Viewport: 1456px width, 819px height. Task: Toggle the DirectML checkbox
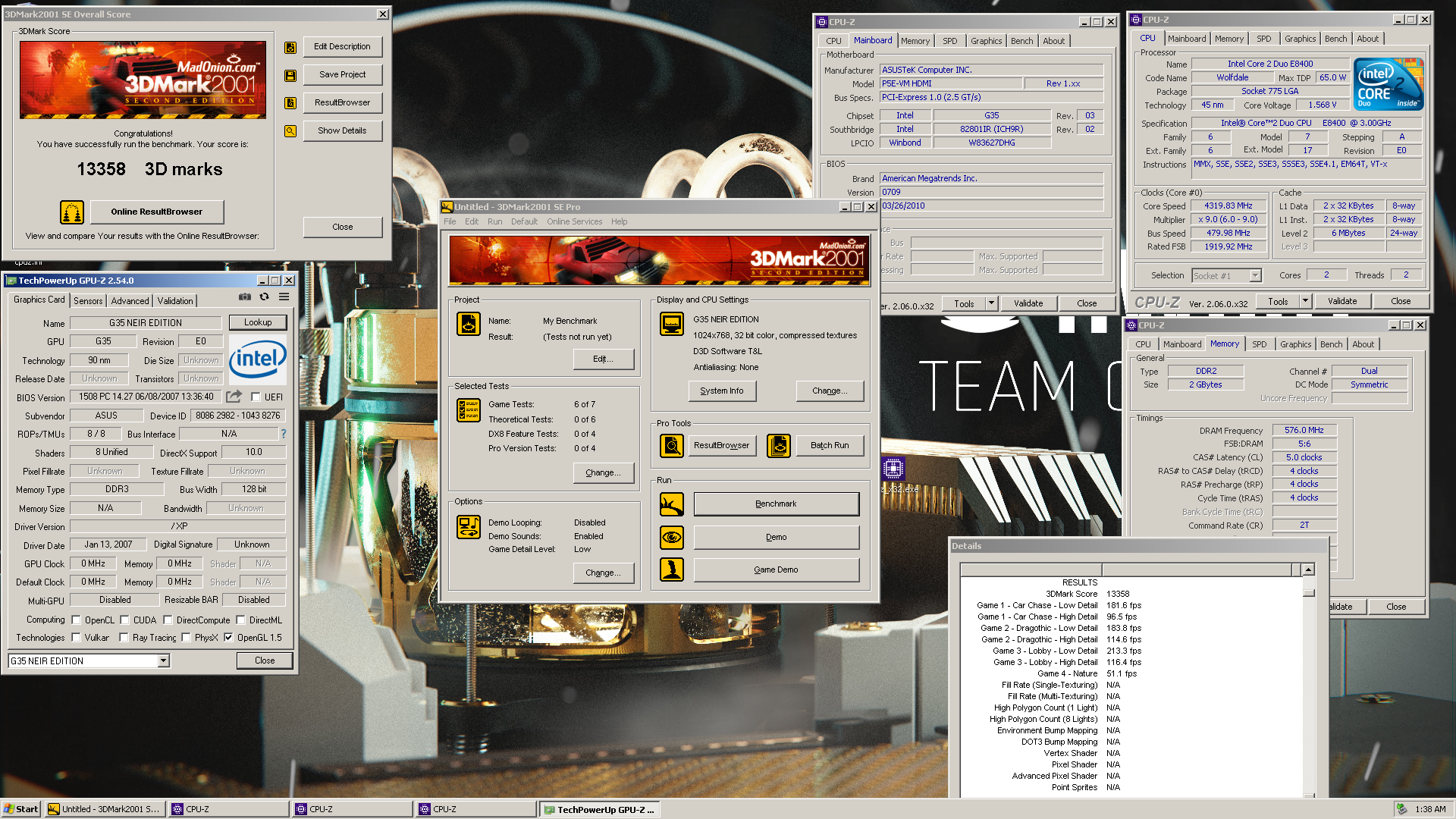pos(240,620)
